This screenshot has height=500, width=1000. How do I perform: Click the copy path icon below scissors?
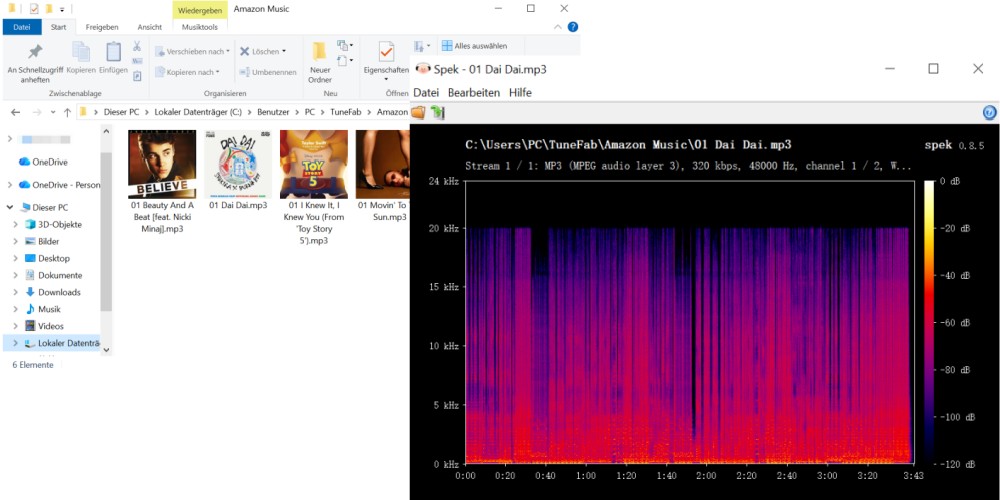click(x=136, y=61)
